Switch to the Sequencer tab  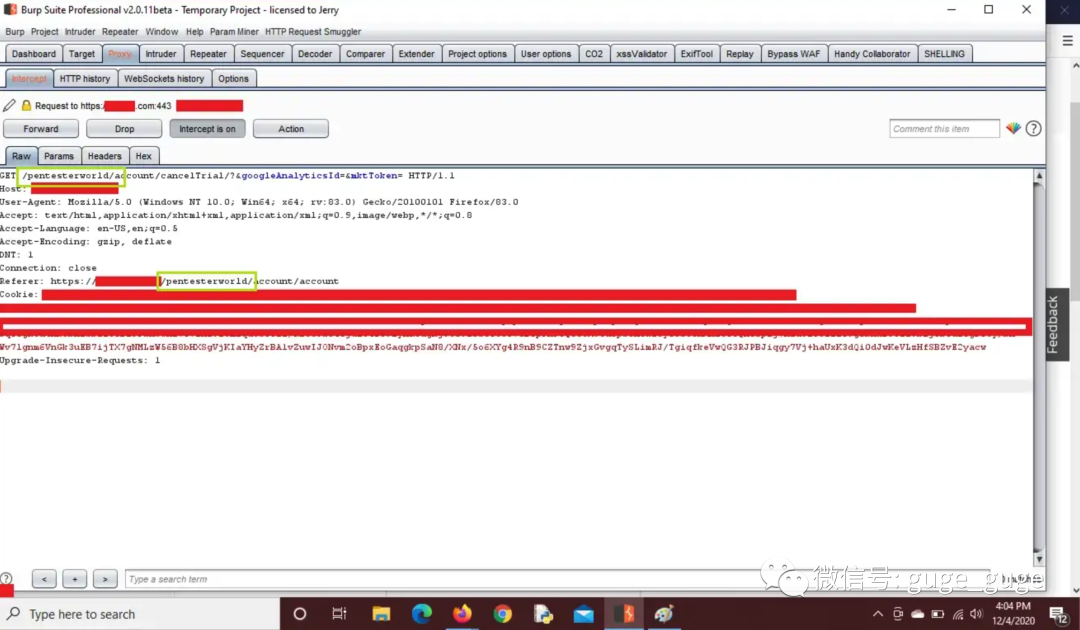[262, 54]
